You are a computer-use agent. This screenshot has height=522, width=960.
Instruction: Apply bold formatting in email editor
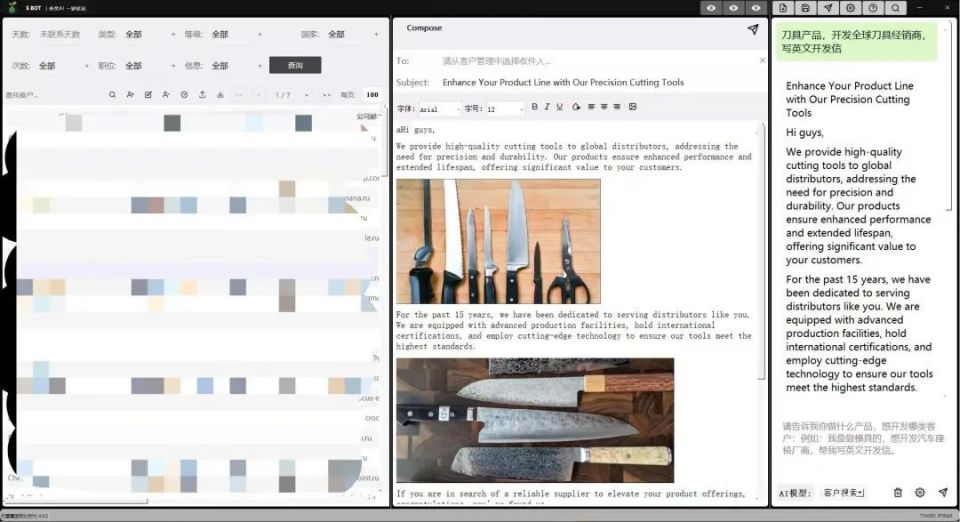pyautogui.click(x=534, y=106)
